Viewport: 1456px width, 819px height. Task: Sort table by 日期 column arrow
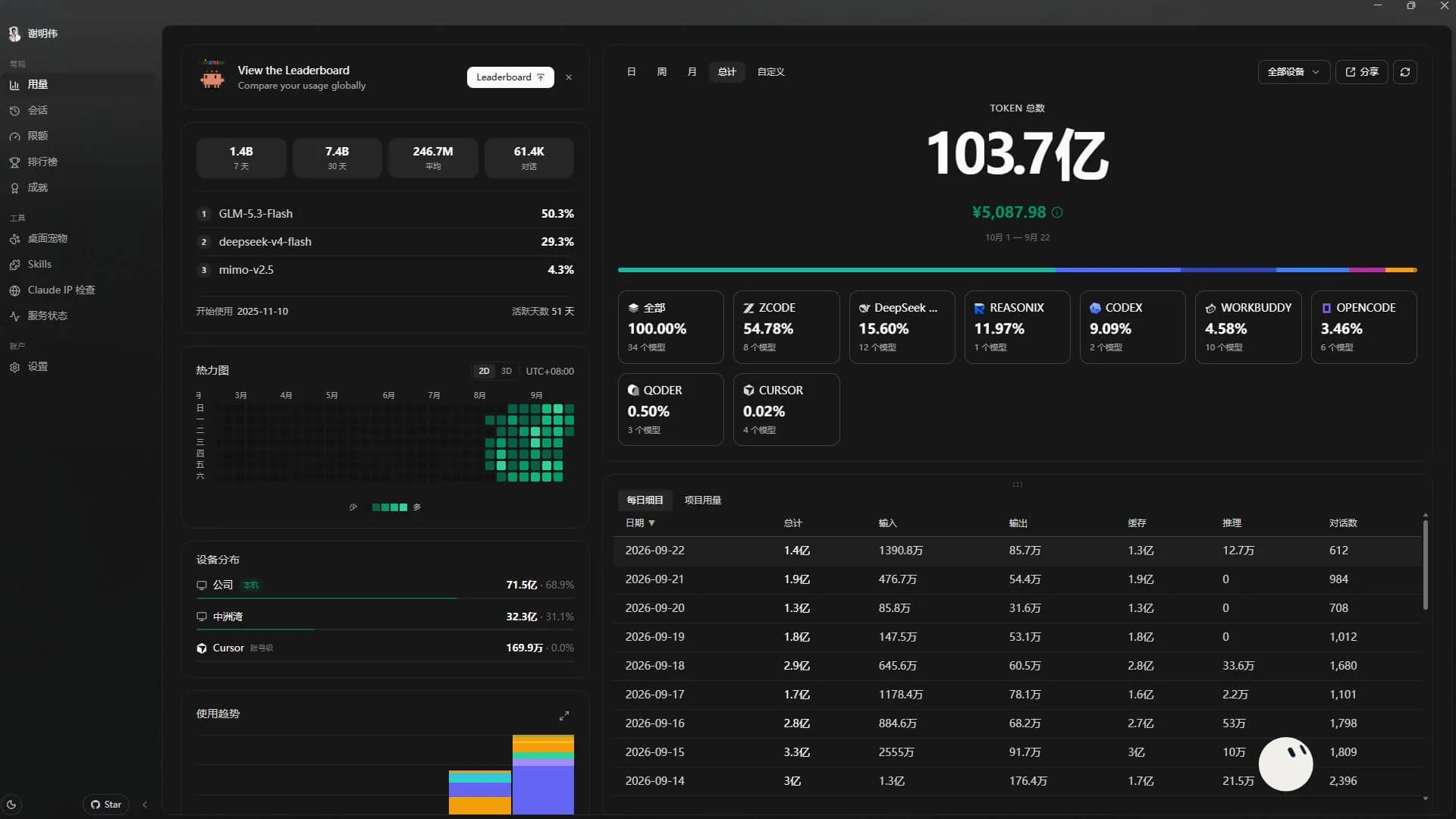pyautogui.click(x=651, y=523)
